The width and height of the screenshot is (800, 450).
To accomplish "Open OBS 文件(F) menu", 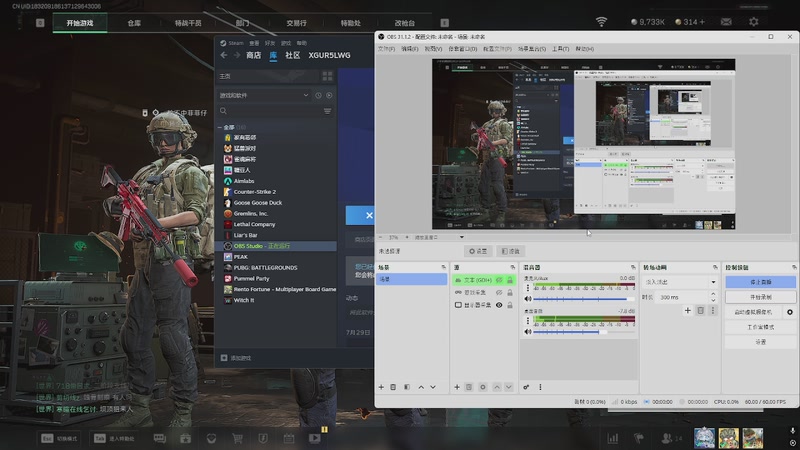I will (386, 49).
